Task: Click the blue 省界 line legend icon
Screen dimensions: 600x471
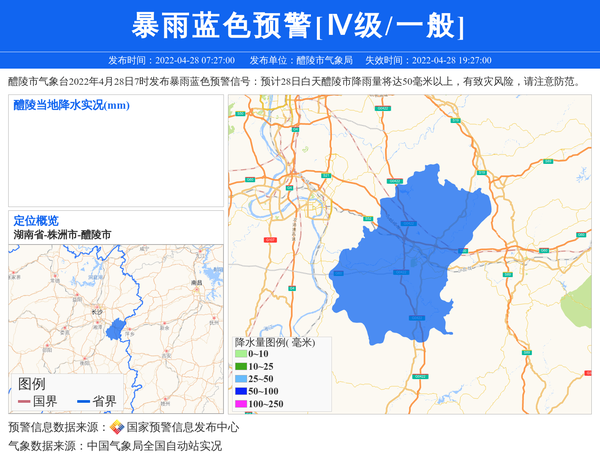Action: [83, 401]
